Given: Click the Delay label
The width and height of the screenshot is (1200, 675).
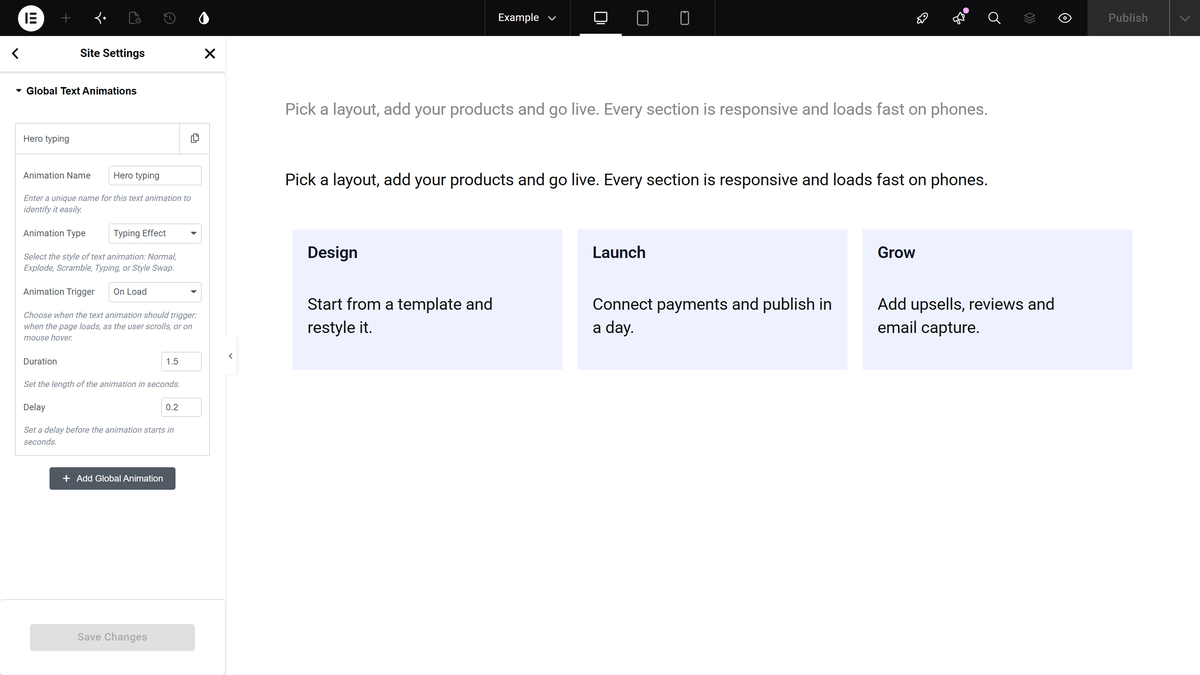Looking at the screenshot, I should (x=34, y=407).
